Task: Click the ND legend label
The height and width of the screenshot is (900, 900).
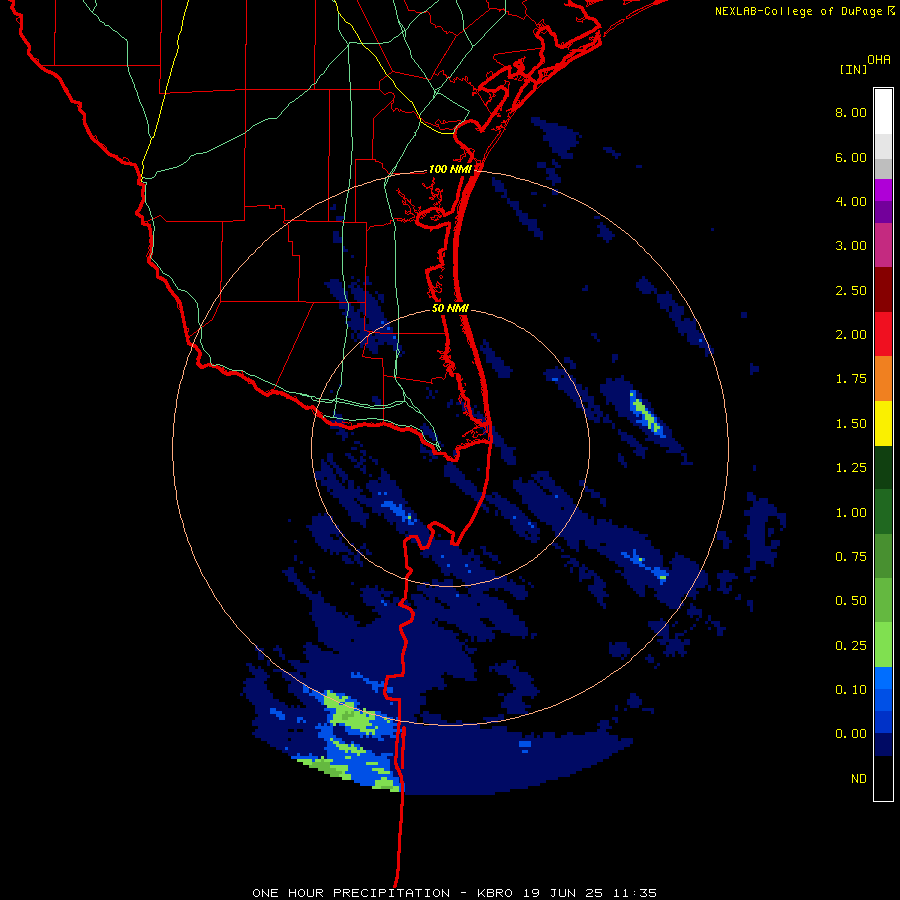Action: 859,779
